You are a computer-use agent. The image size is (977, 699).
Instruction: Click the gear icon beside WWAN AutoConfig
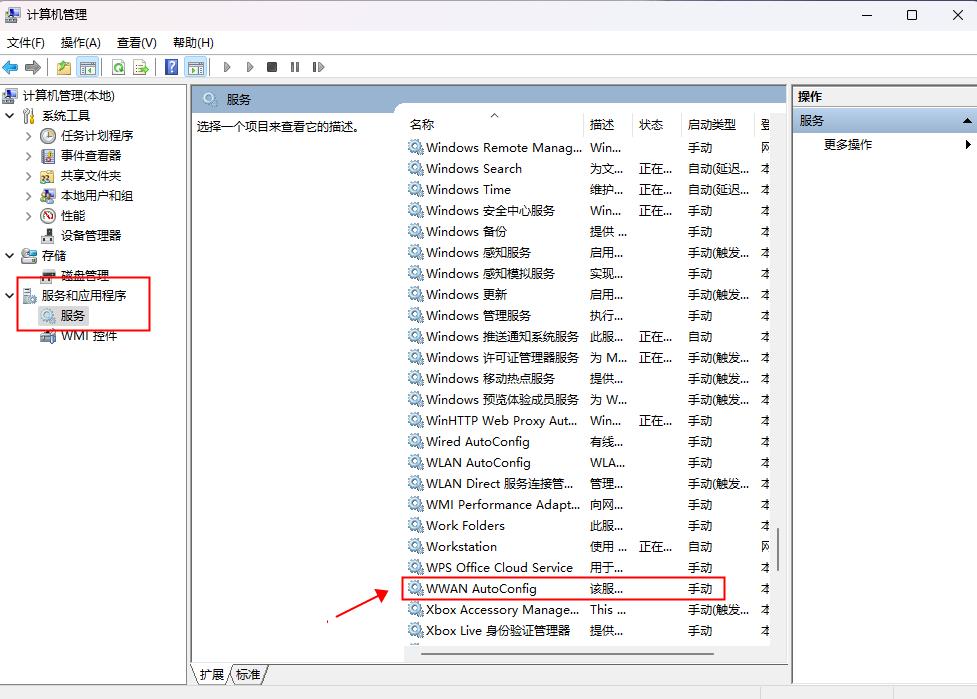416,588
